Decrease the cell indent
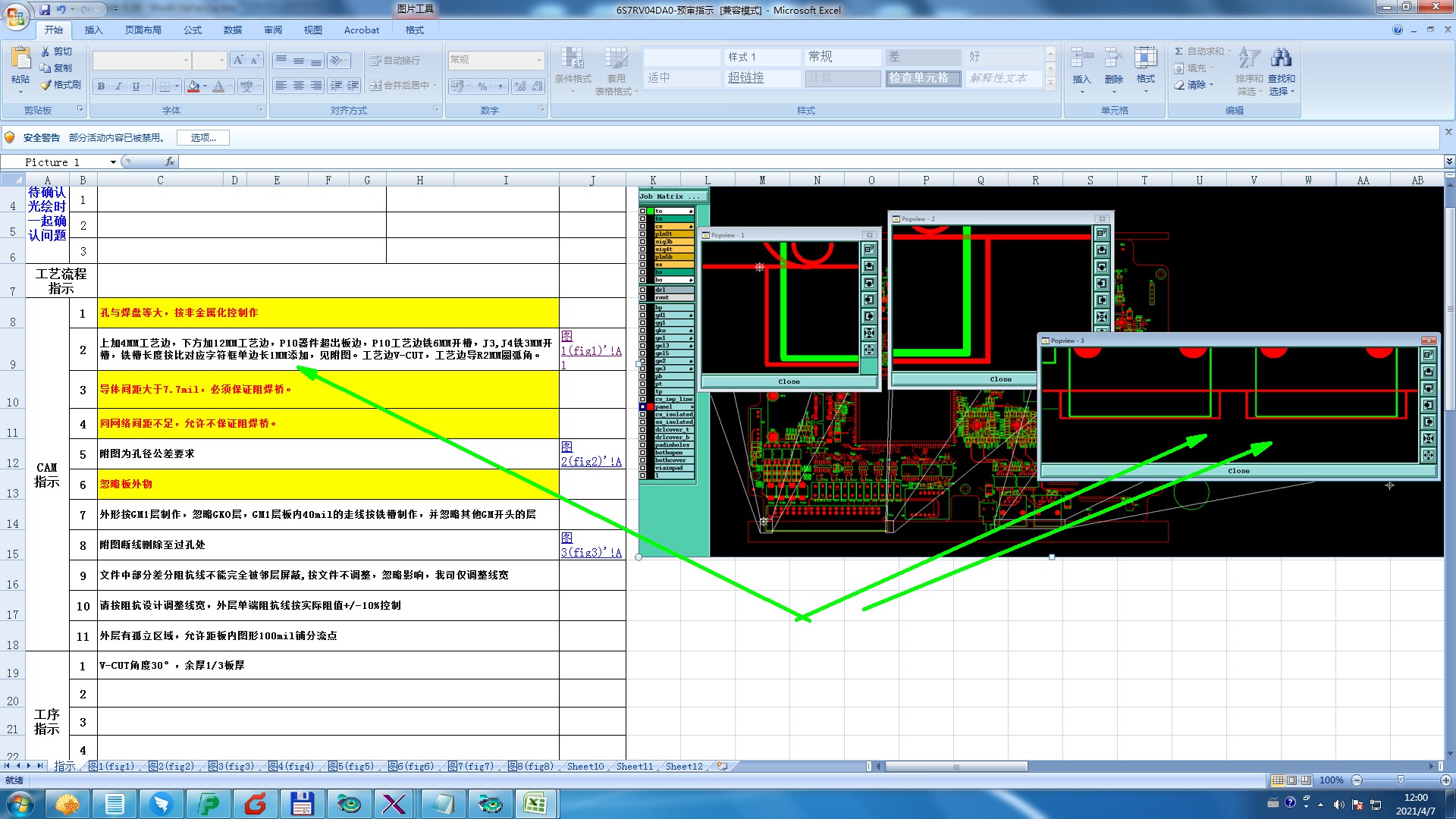Screen dimensions: 1456x819 [336, 86]
